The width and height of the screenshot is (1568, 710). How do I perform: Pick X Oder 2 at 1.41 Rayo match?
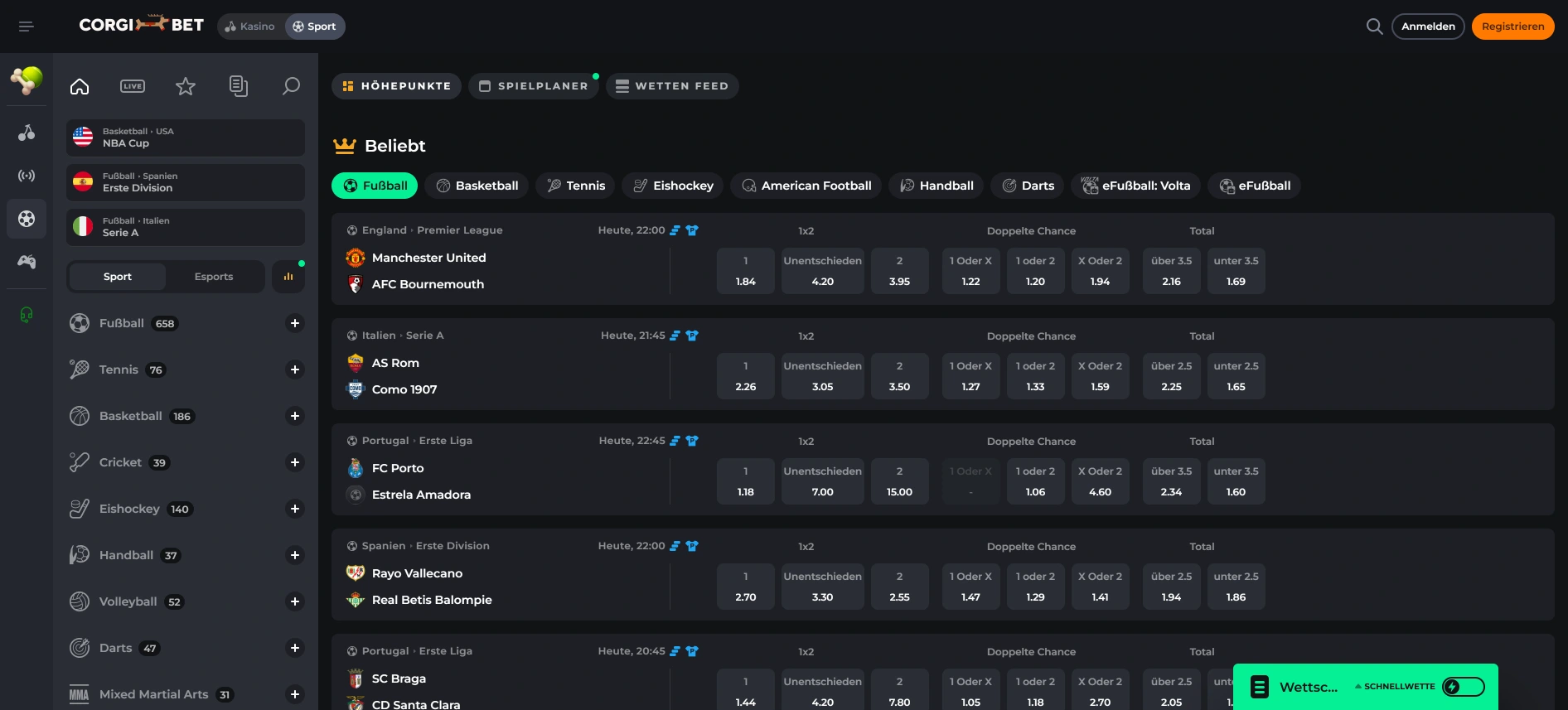pos(1100,587)
